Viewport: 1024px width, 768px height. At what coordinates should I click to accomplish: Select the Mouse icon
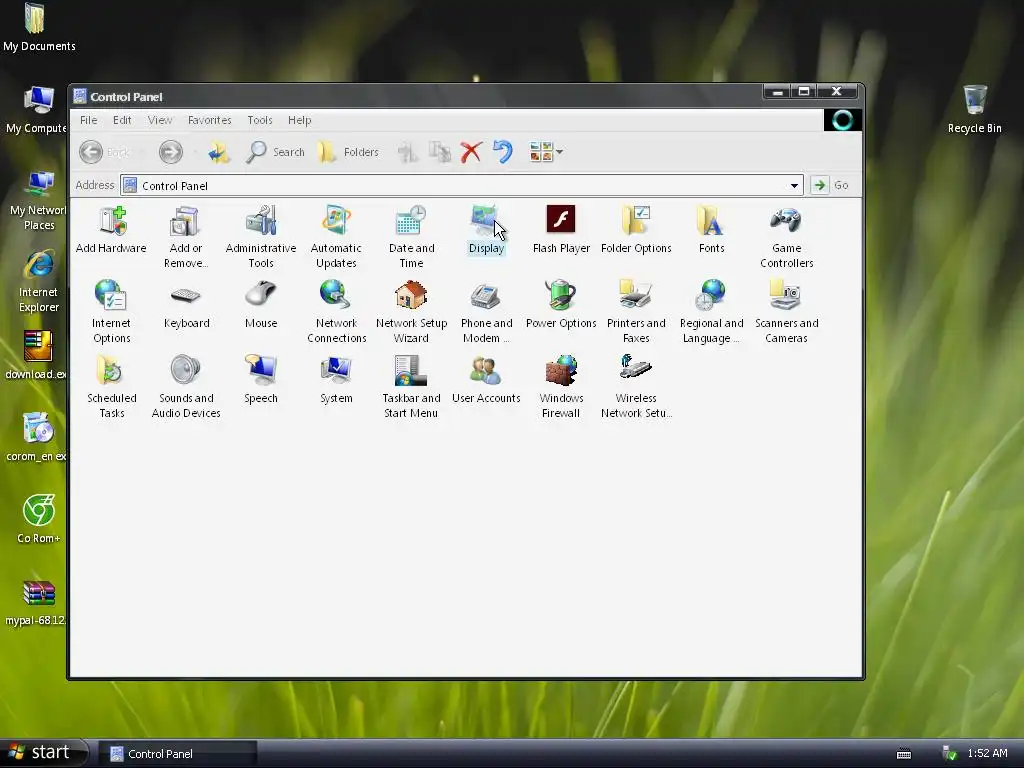pyautogui.click(x=261, y=294)
